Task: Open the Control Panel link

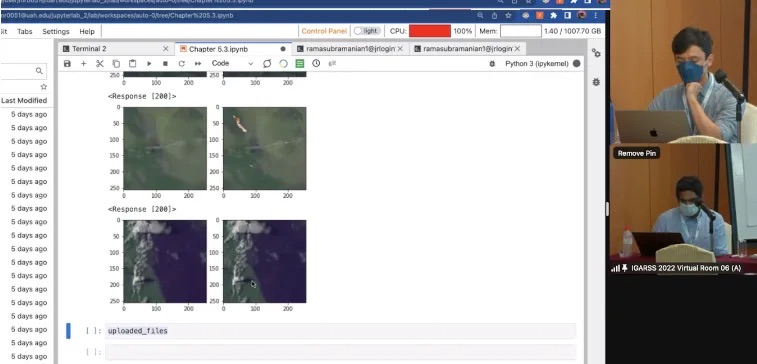Action: (x=324, y=31)
